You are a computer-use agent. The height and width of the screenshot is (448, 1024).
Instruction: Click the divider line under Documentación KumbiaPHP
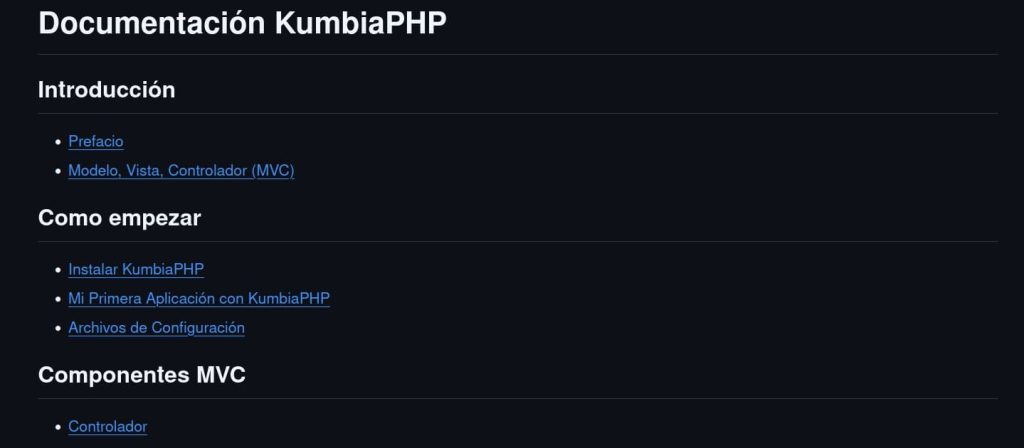[518, 54]
